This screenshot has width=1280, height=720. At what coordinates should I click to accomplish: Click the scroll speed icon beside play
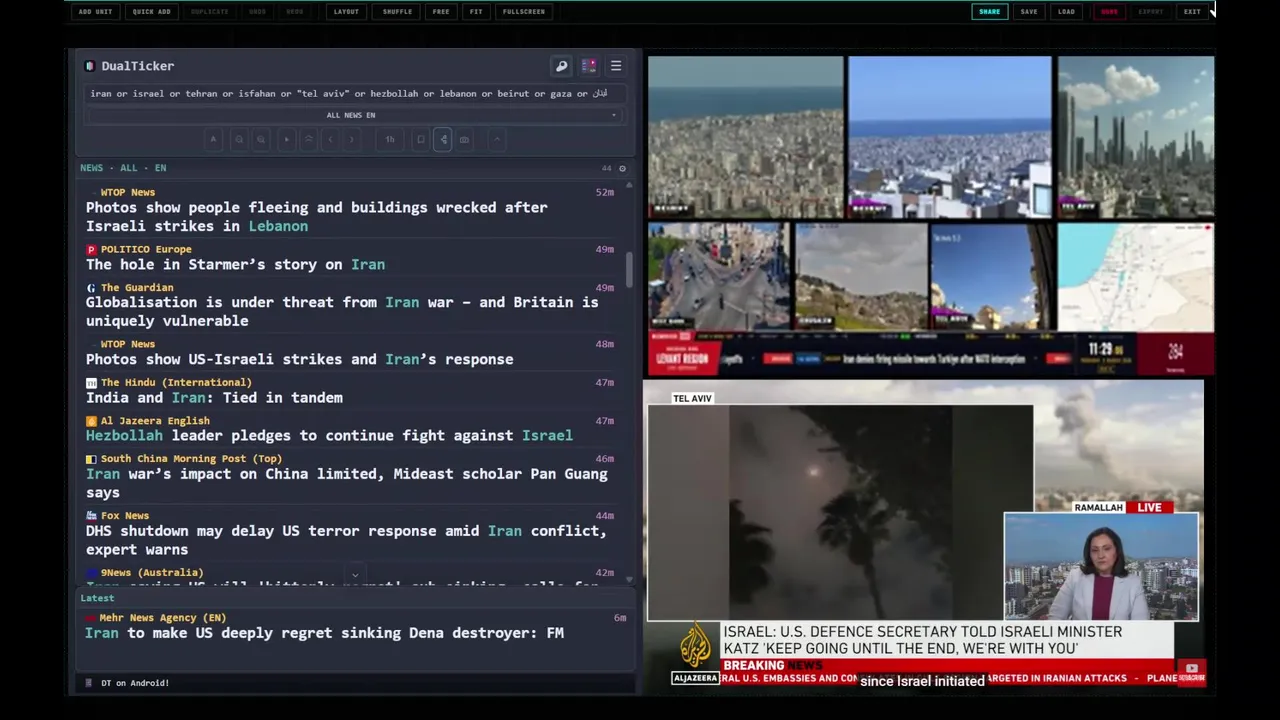(x=309, y=140)
